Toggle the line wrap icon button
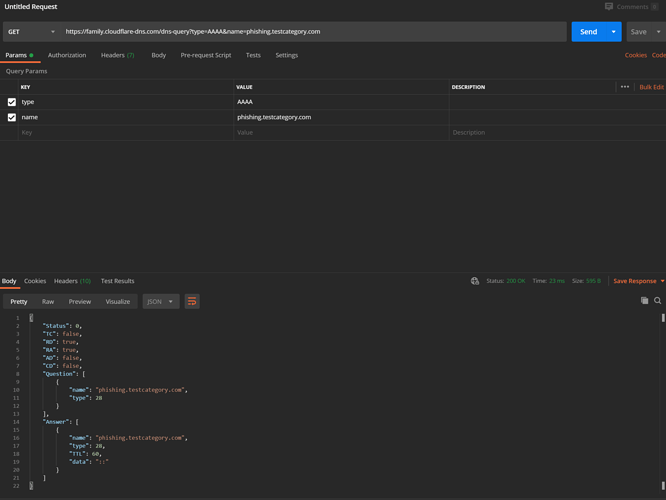This screenshot has height=500, width=666. tap(192, 301)
